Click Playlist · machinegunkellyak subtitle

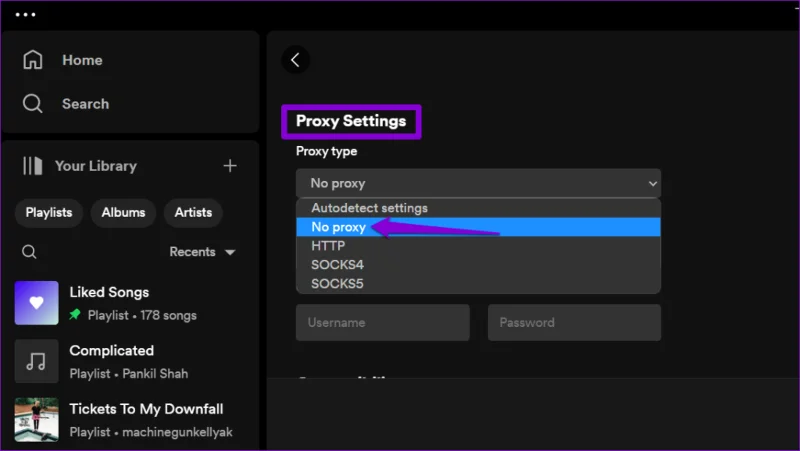[x=151, y=432]
